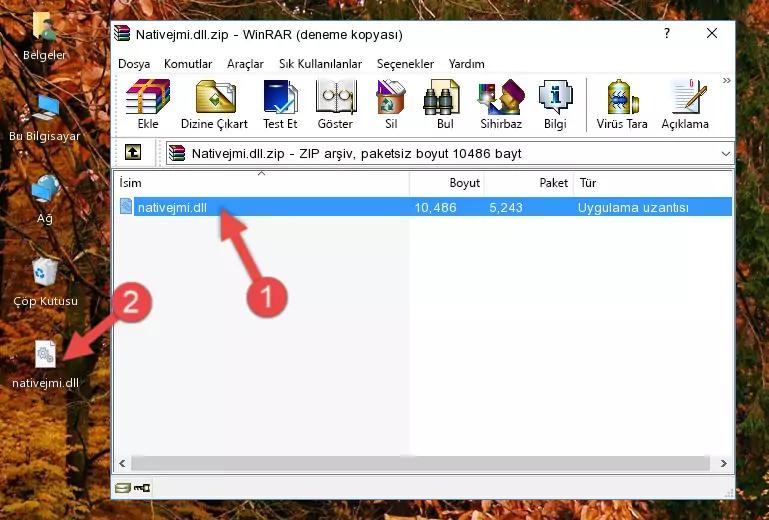Show archive Bilgi information
This screenshot has width=769, height=520.
click(x=555, y=104)
